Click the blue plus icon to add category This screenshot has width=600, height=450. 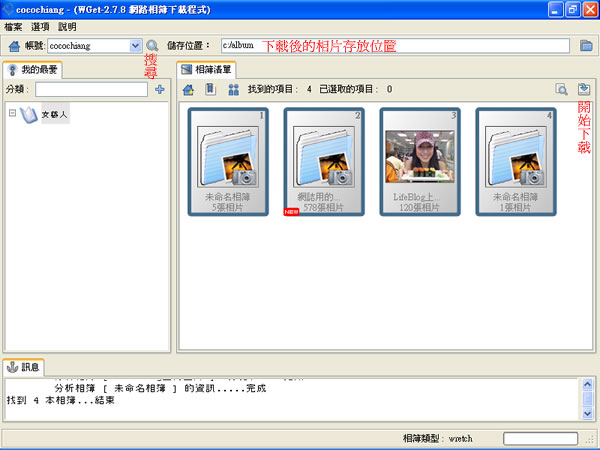tap(159, 90)
